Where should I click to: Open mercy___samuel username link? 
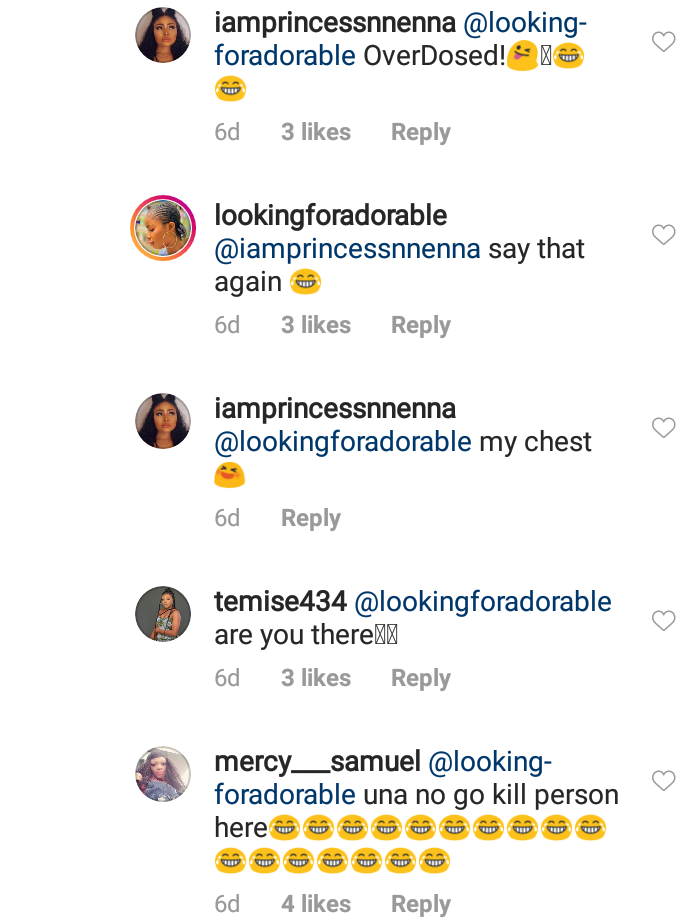[x=317, y=762]
